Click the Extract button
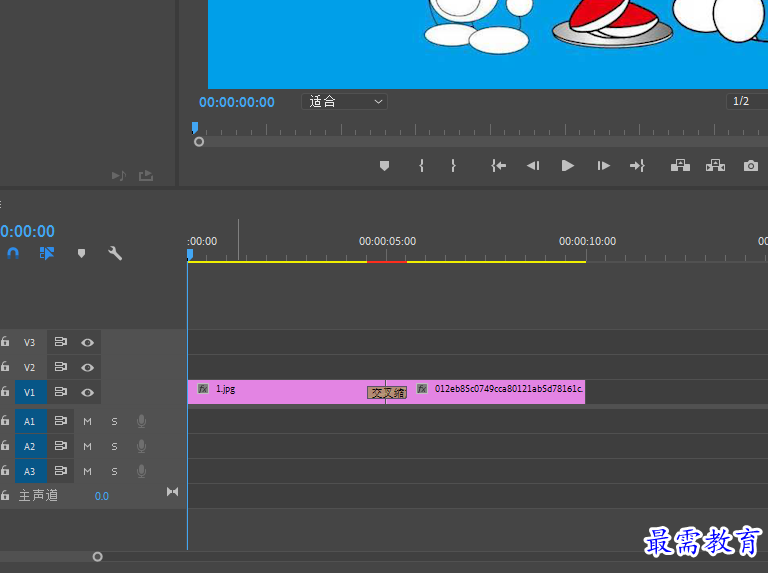Image resolution: width=768 pixels, height=573 pixels. tap(716, 166)
